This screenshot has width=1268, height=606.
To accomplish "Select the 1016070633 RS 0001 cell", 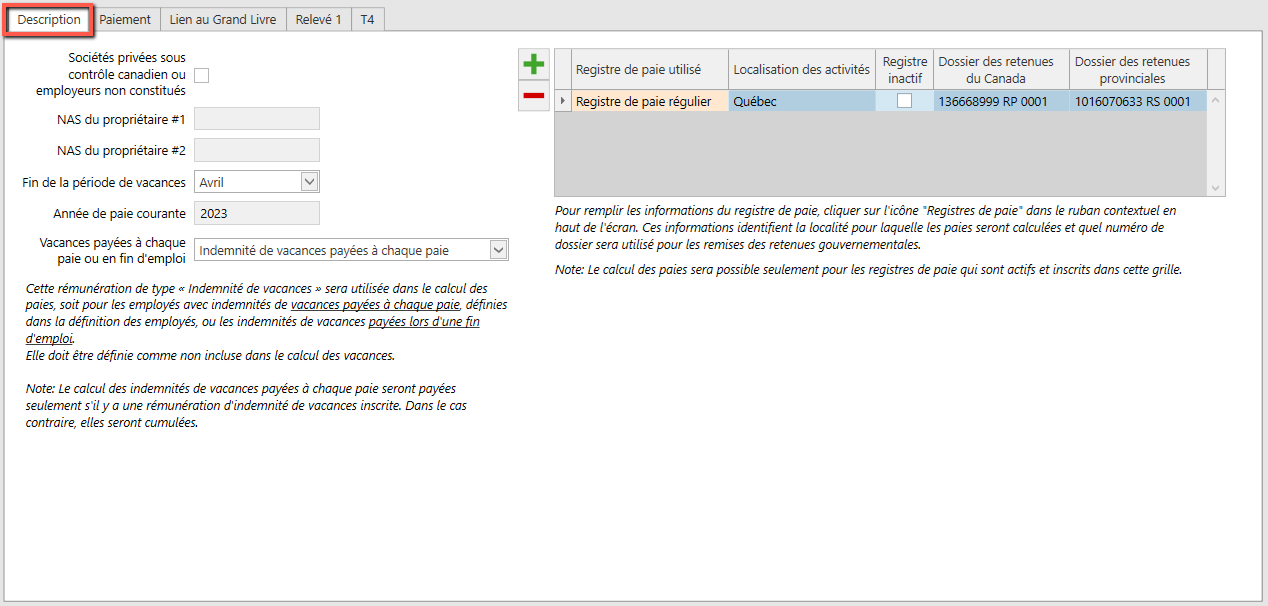I will (1138, 101).
